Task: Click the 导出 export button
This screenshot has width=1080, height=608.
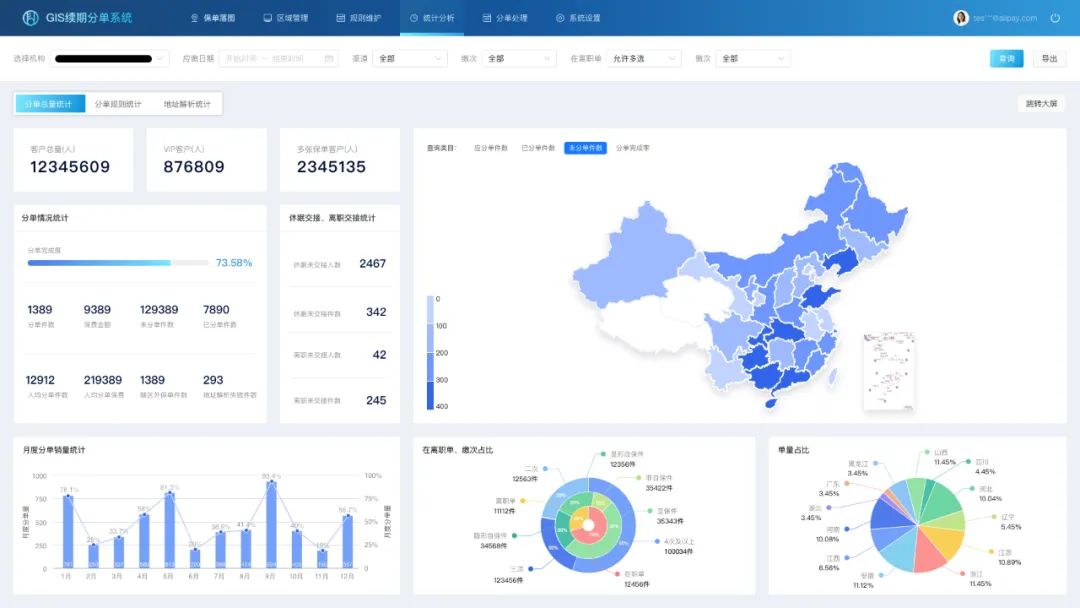Action: (x=1049, y=59)
